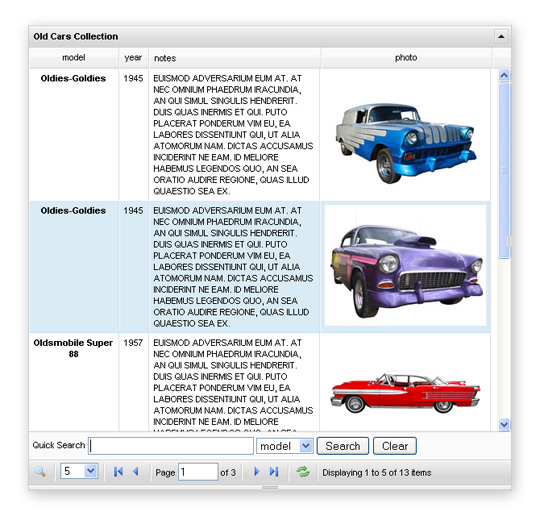Select the 1957 year cell
Image resolution: width=540 pixels, height=516 pixels.
tap(133, 343)
